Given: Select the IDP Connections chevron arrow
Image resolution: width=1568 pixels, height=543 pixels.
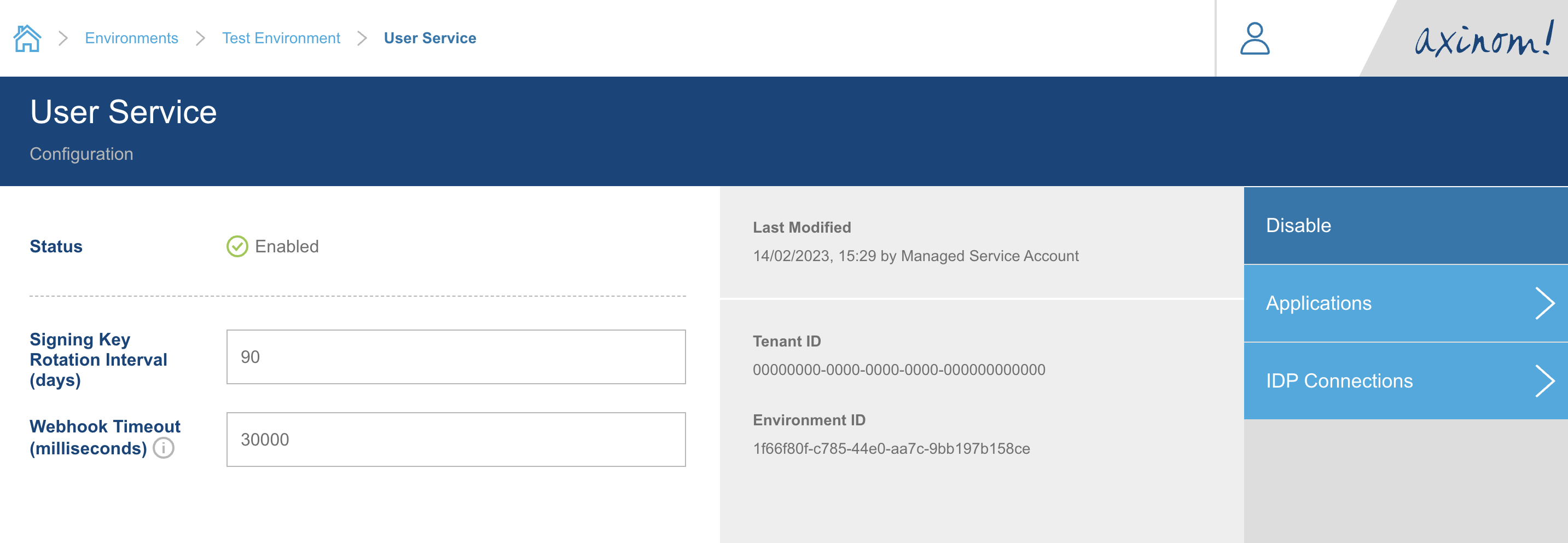Looking at the screenshot, I should coord(1545,380).
